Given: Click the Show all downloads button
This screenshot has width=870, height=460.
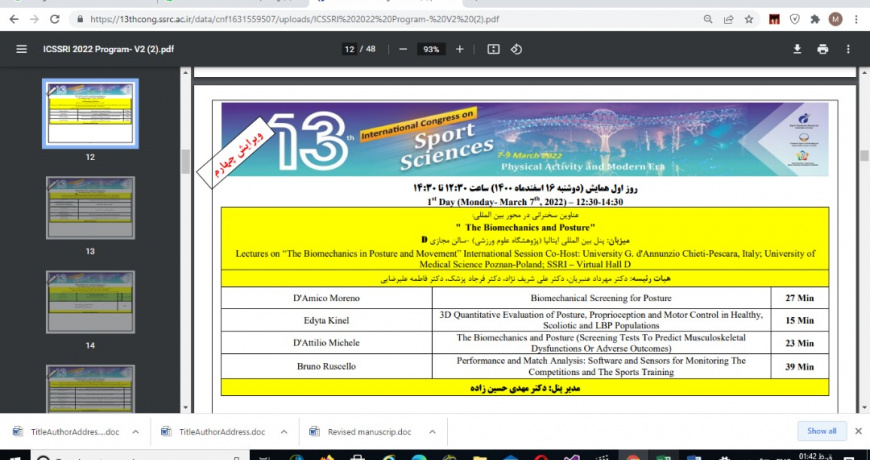Looking at the screenshot, I should coord(822,431).
